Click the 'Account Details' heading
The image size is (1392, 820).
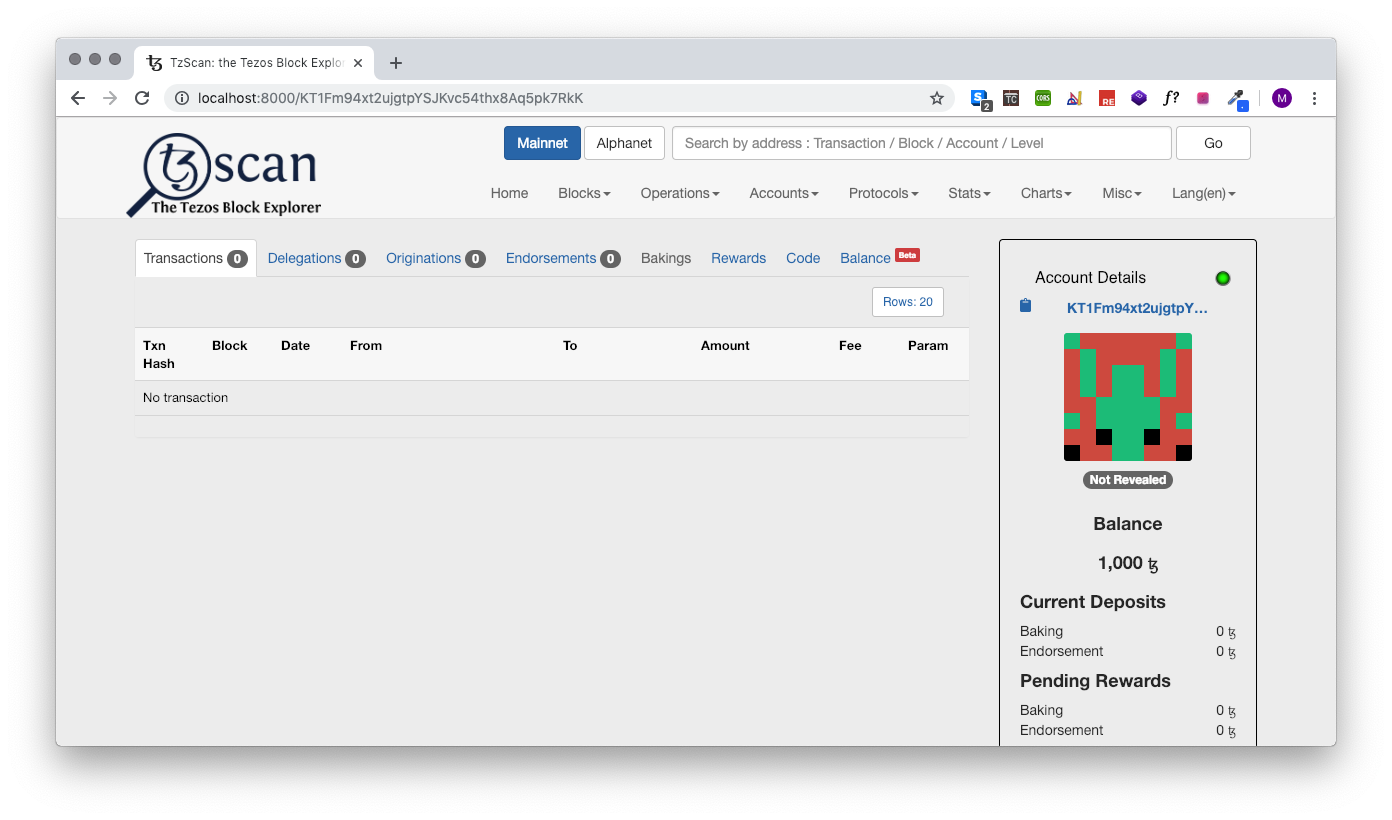[x=1090, y=278]
